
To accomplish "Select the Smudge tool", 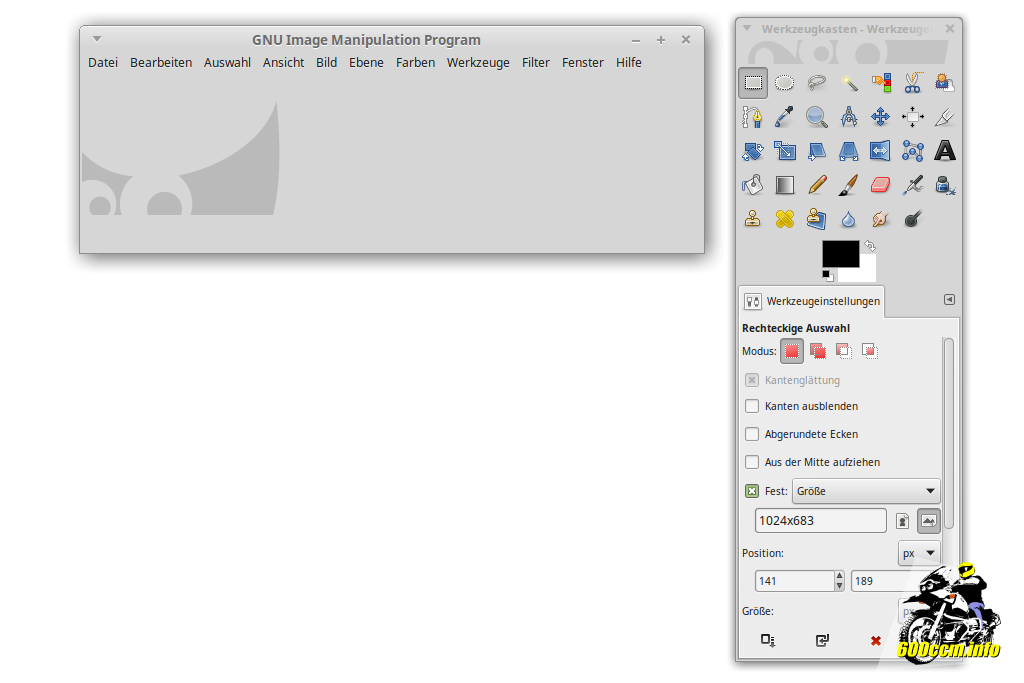I will tap(880, 219).
